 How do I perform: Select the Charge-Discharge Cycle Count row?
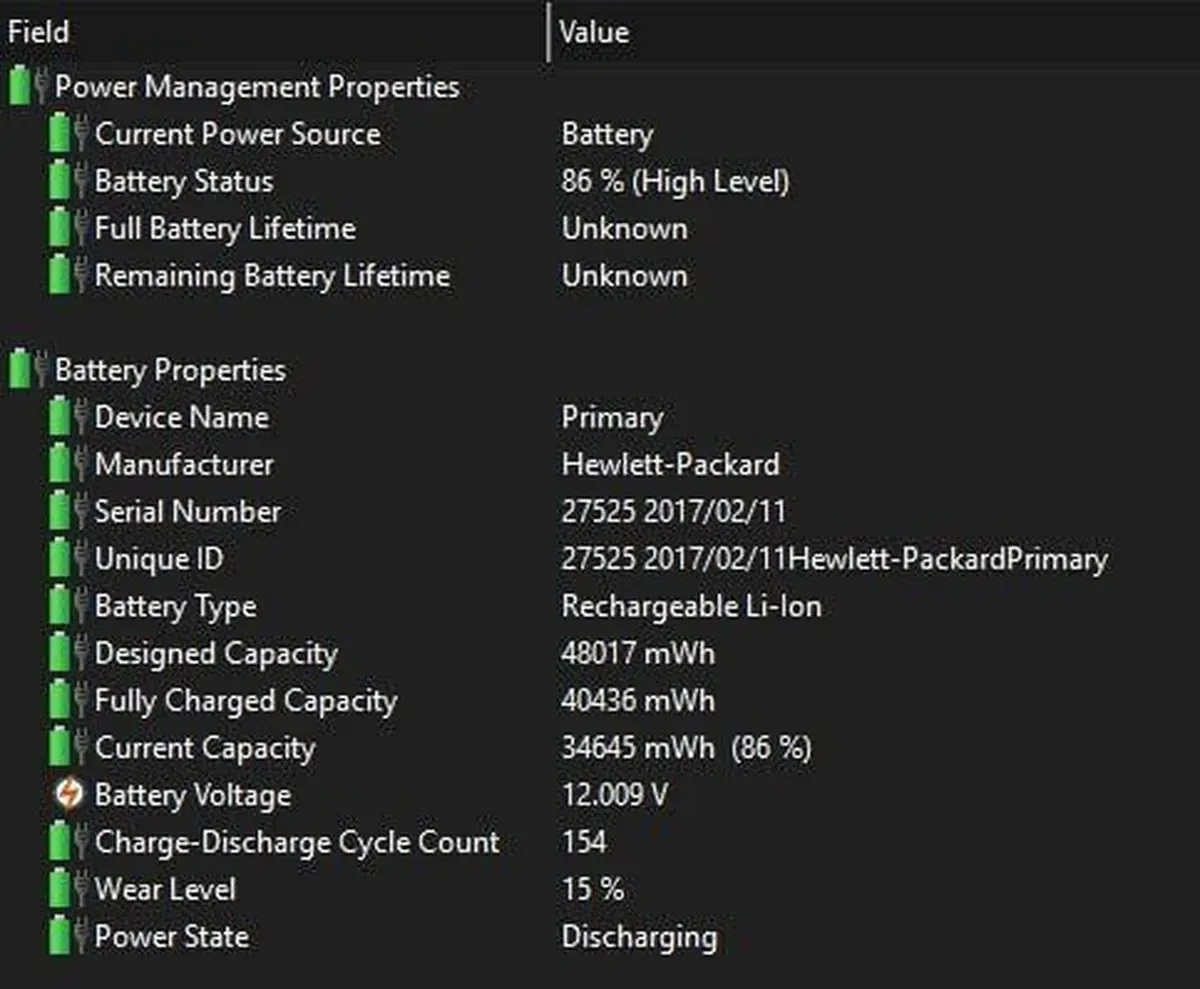(x=296, y=842)
